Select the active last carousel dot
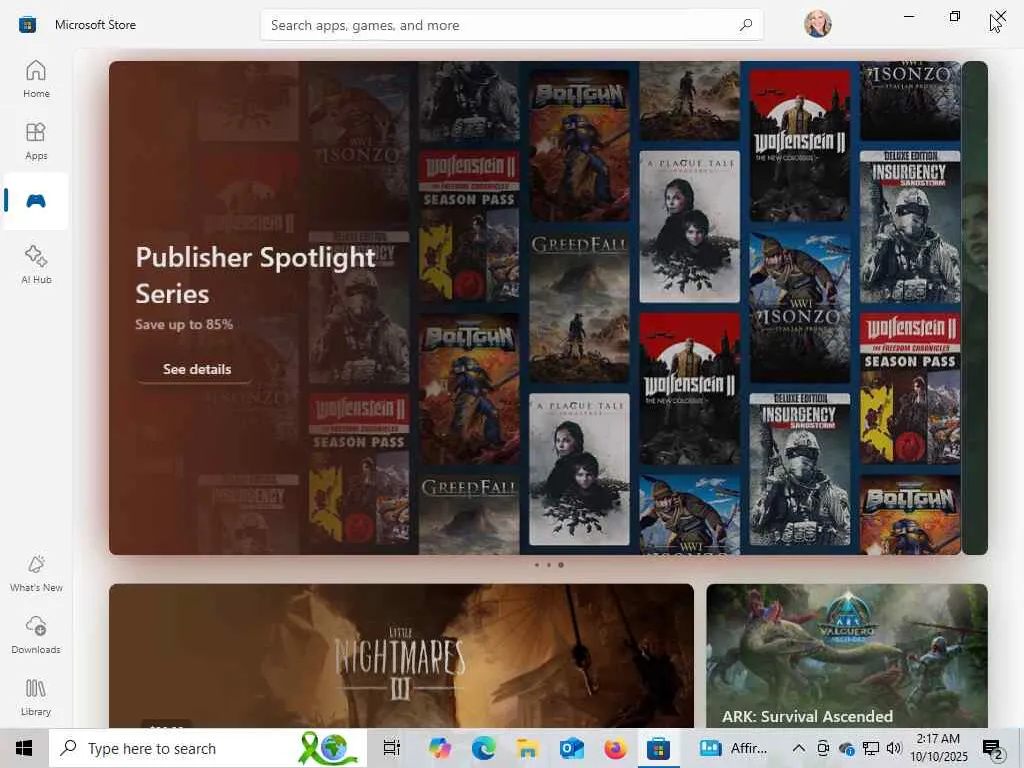 [560, 565]
